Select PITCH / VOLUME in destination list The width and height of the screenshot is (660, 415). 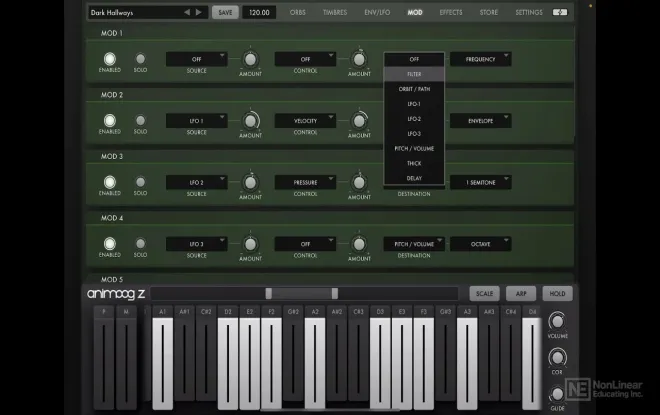pos(414,149)
